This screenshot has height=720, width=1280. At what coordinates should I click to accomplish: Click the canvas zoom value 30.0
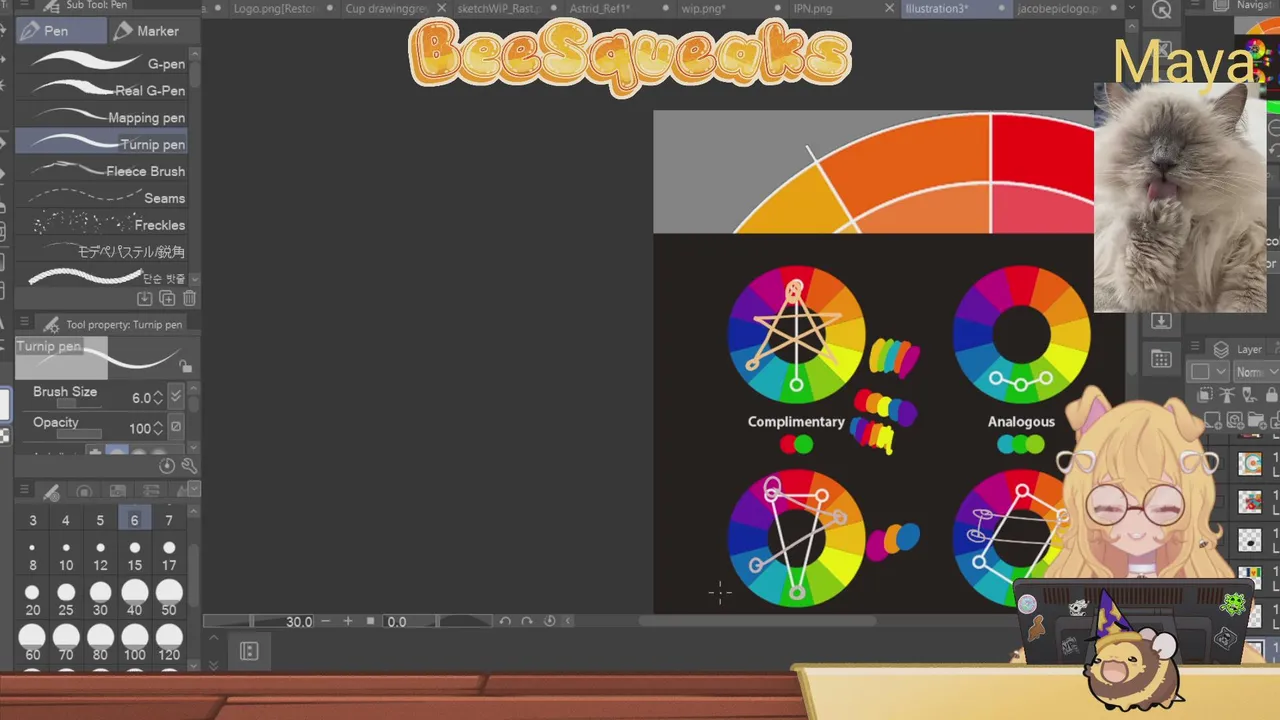coord(299,621)
